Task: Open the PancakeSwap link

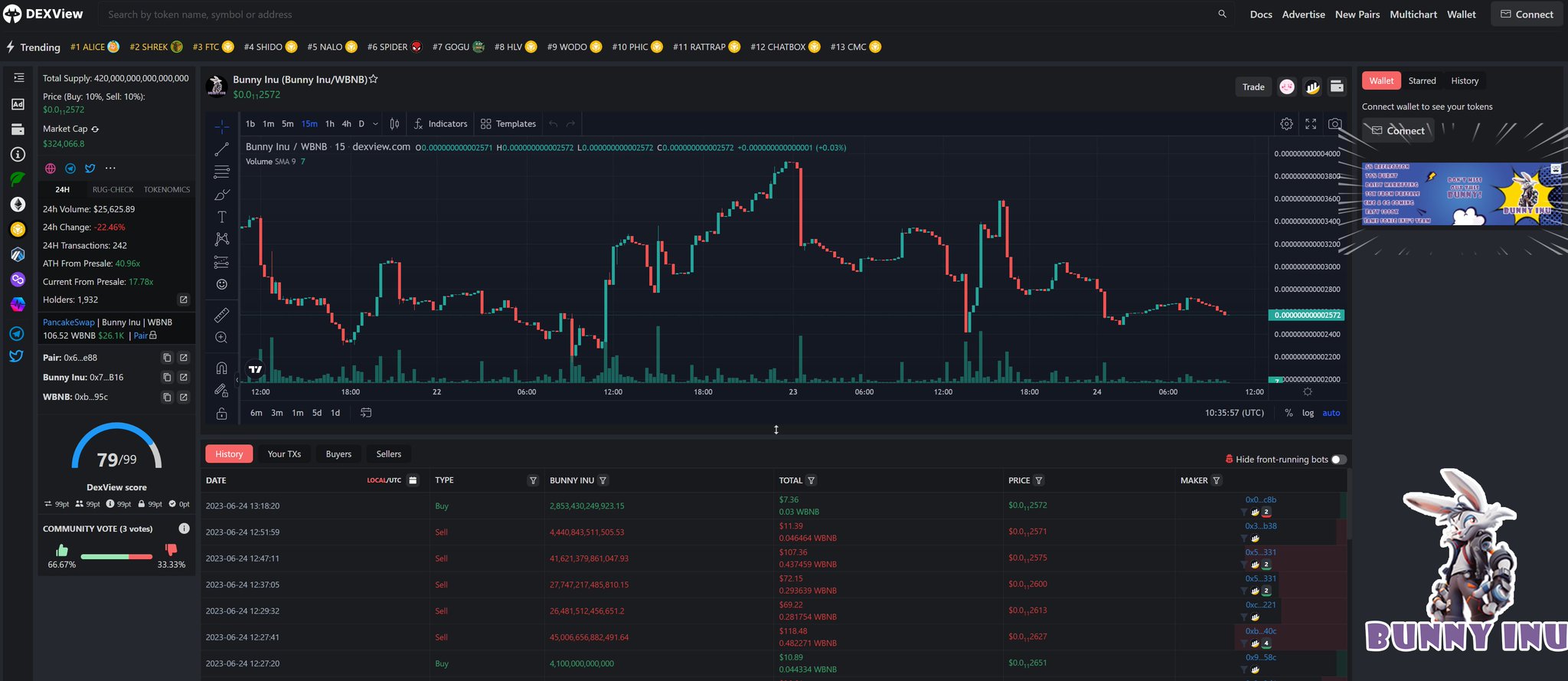Action: (69, 322)
